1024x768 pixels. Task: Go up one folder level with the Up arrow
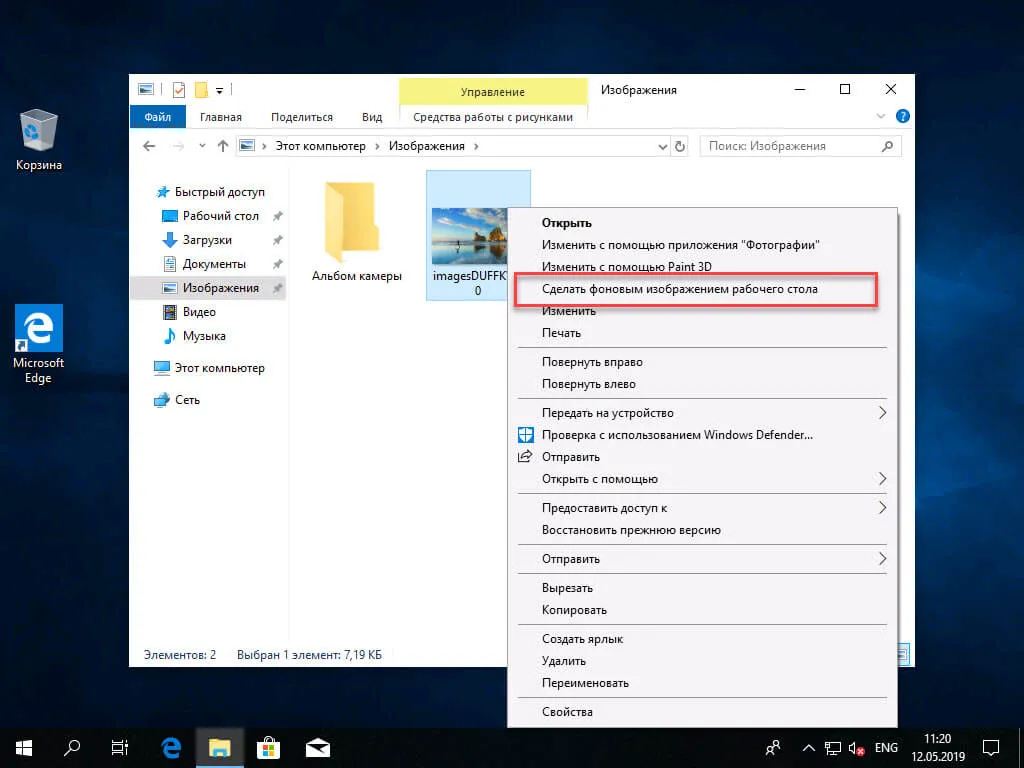[223, 146]
